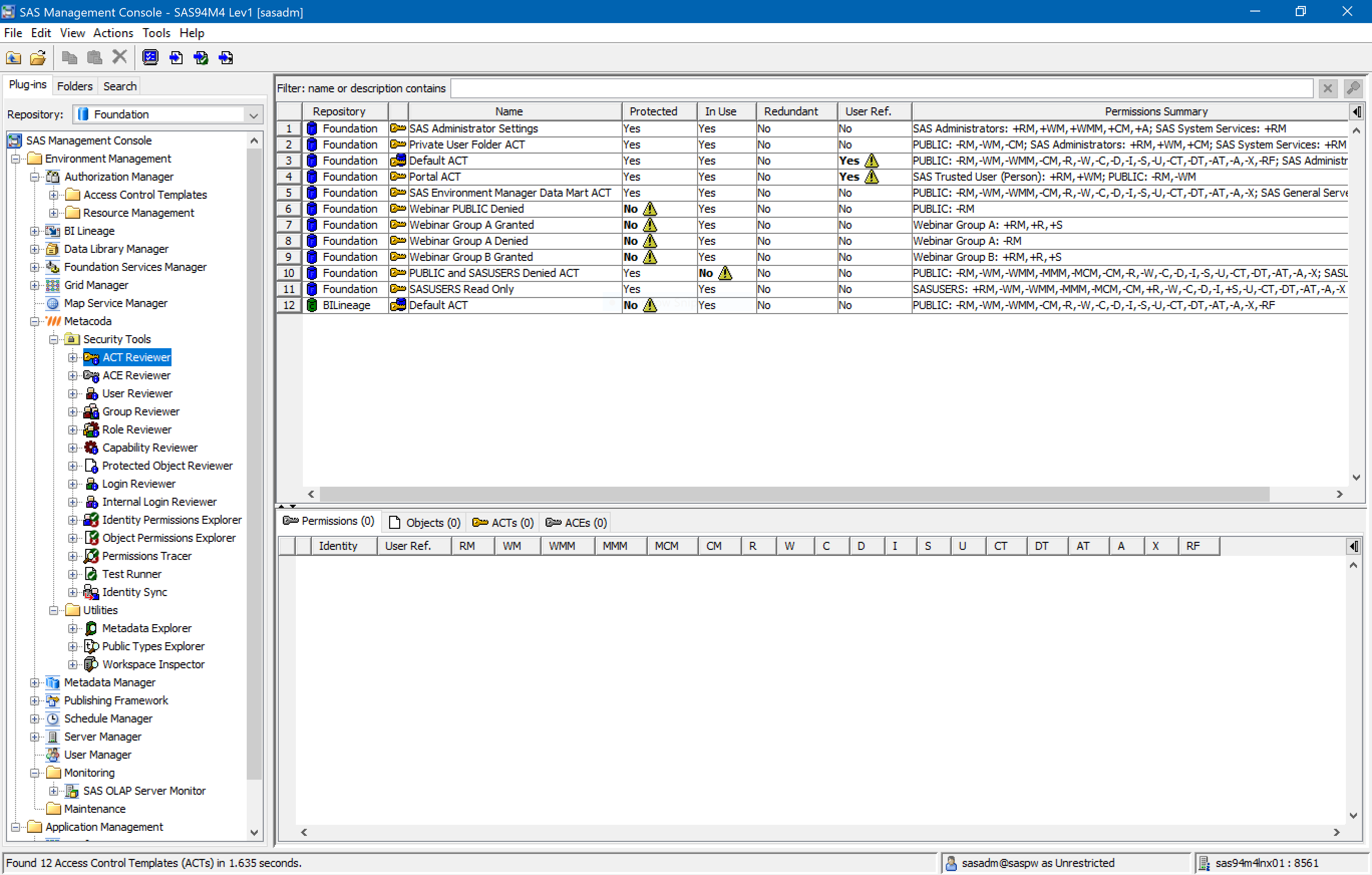This screenshot has height=875, width=1372.
Task: Click the Protected Object Reviewer icon
Action: click(91, 466)
